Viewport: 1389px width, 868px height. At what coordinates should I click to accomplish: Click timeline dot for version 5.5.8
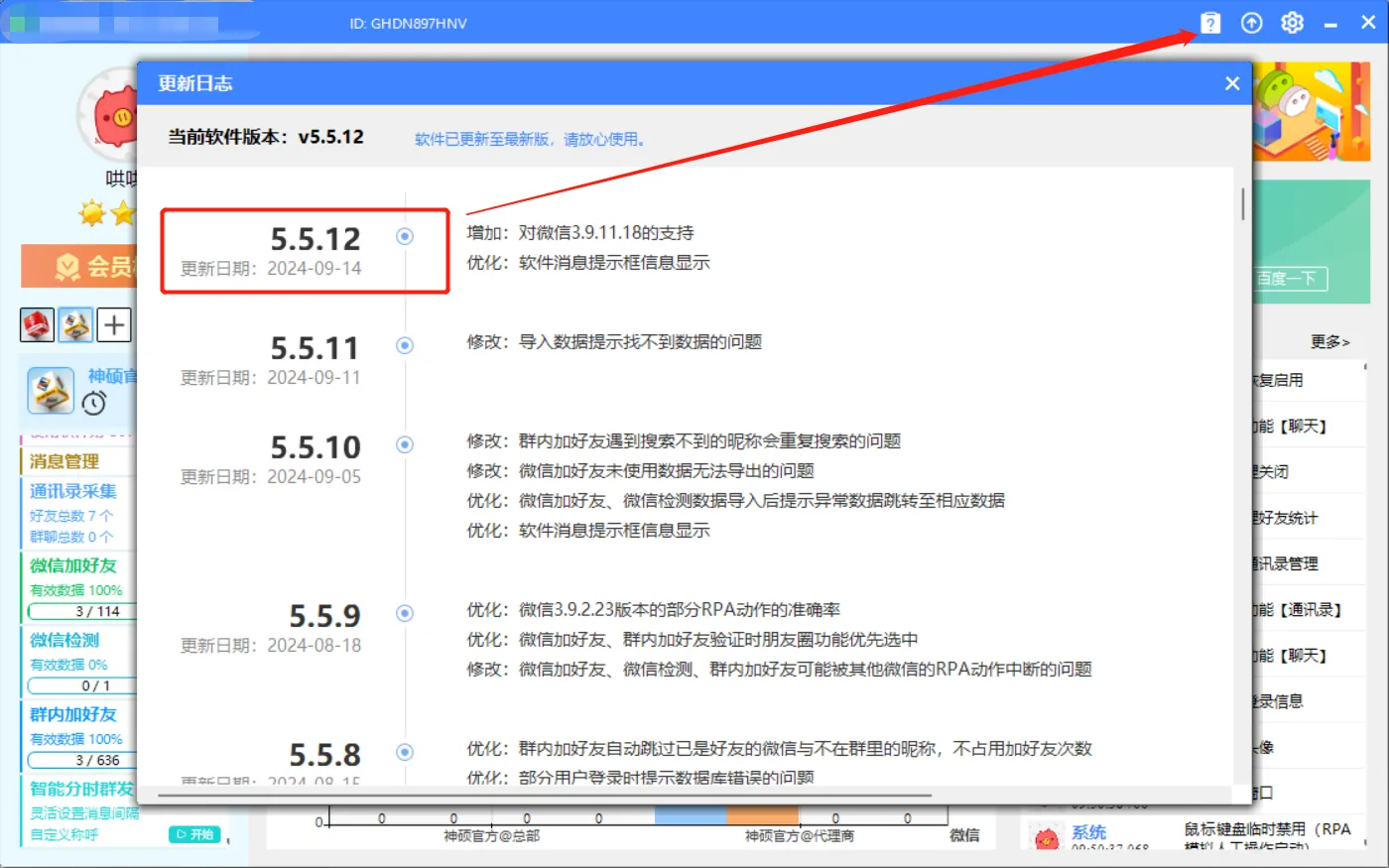point(405,752)
